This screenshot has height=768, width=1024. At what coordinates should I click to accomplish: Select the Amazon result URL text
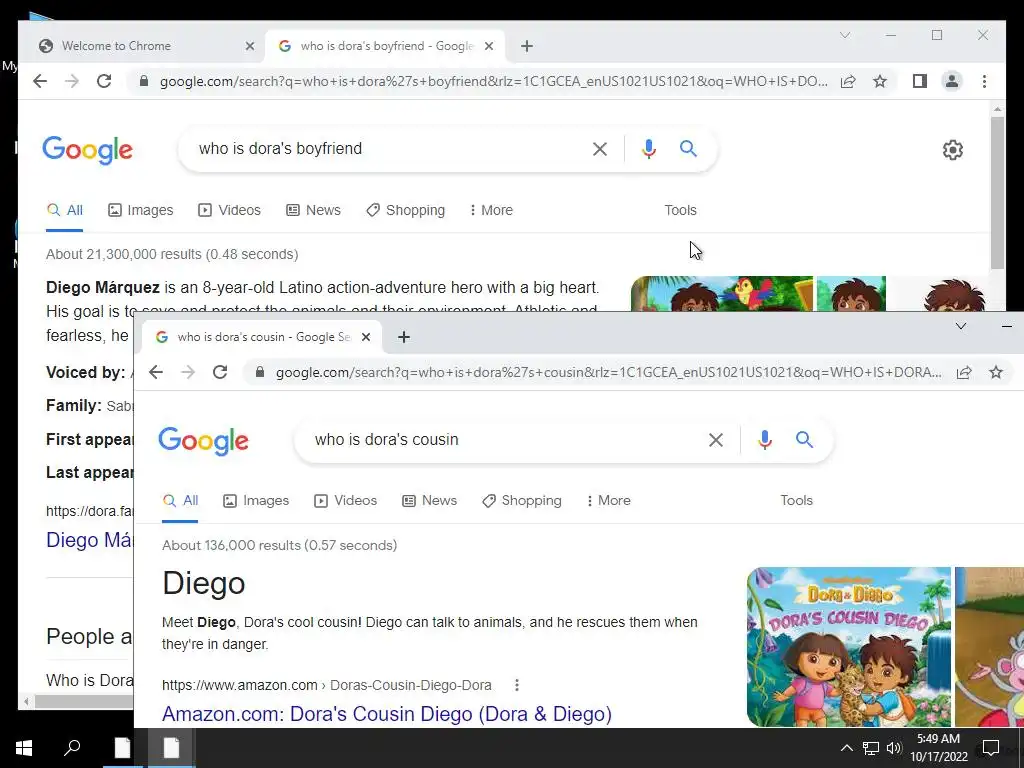[x=327, y=685]
